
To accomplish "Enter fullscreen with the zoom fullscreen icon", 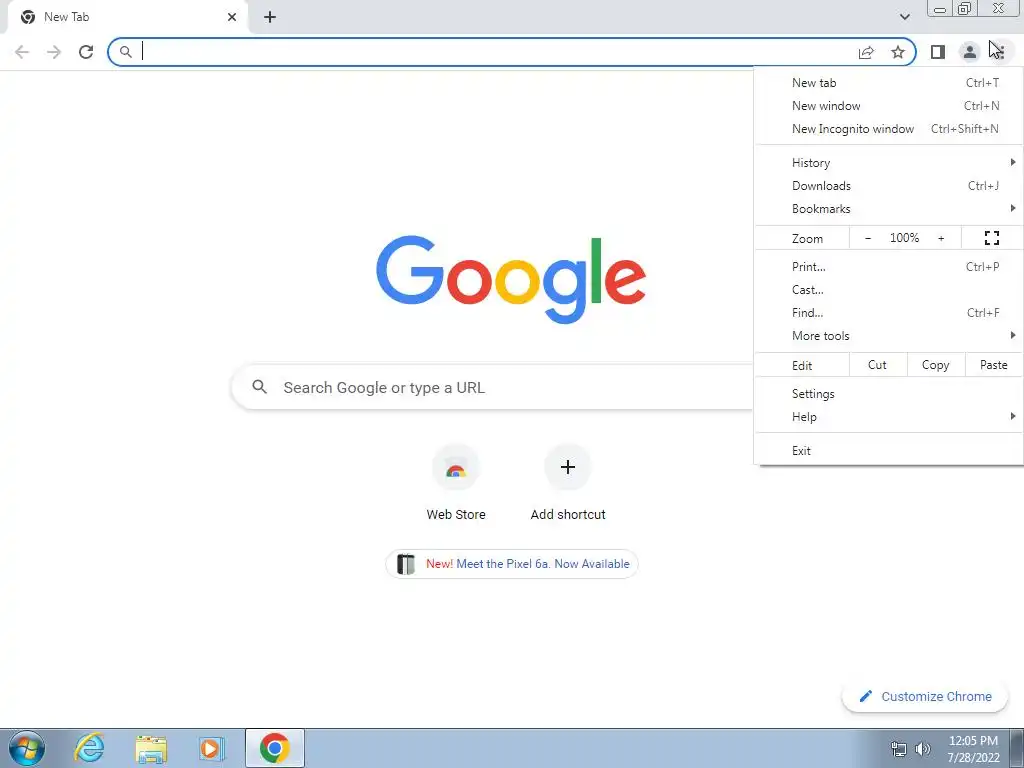I will (x=991, y=238).
